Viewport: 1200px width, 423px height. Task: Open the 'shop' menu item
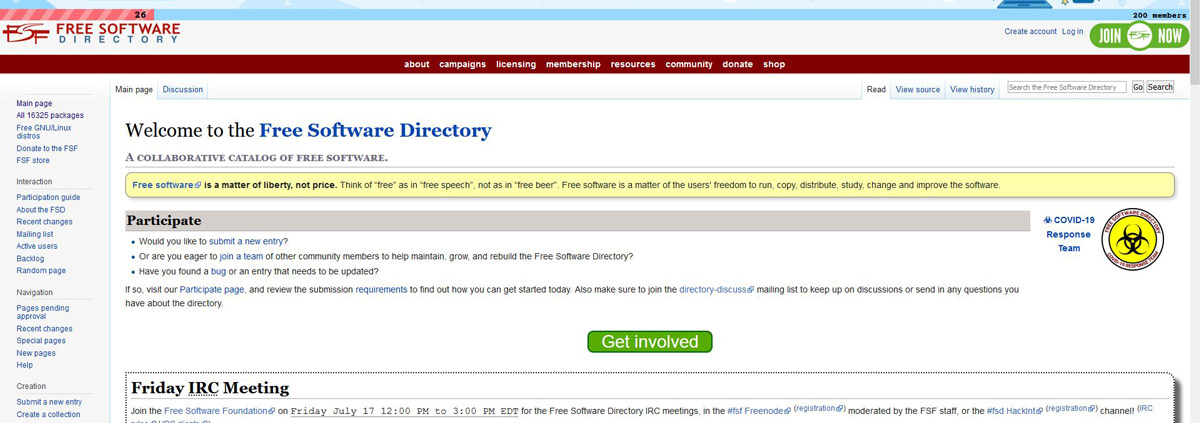[774, 64]
